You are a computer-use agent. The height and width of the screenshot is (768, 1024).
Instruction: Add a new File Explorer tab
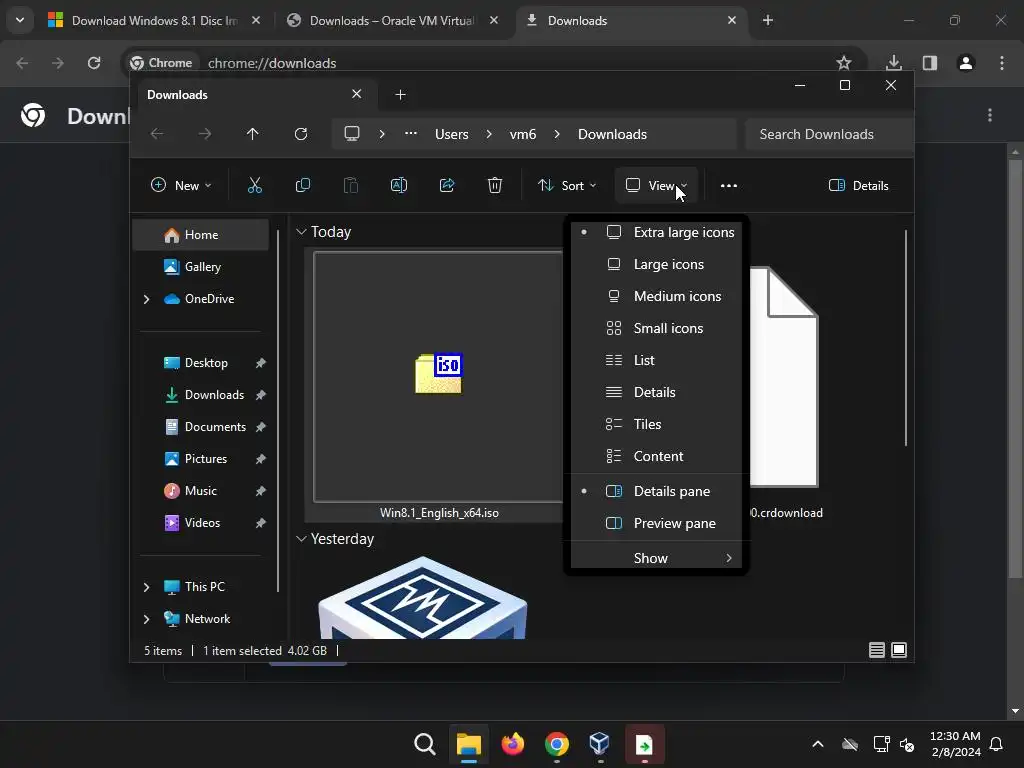(400, 95)
